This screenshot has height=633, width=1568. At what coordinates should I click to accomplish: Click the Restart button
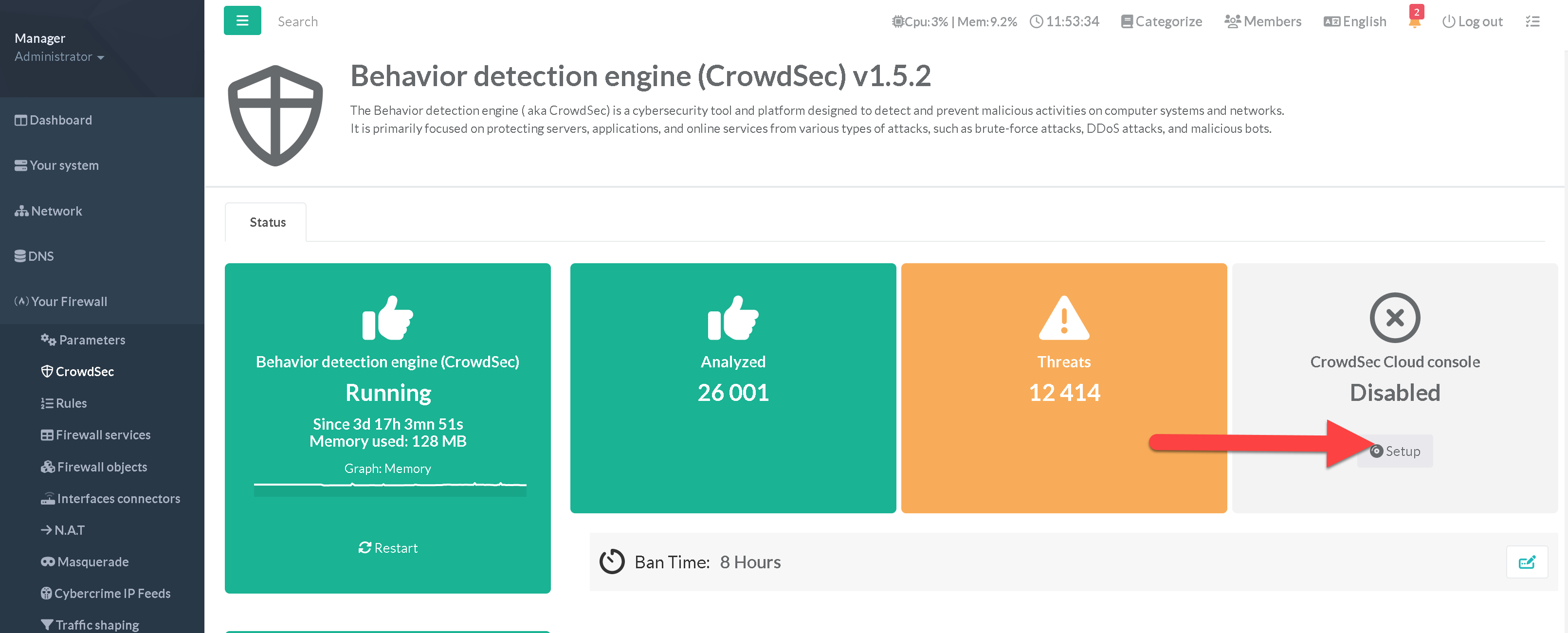(x=388, y=547)
